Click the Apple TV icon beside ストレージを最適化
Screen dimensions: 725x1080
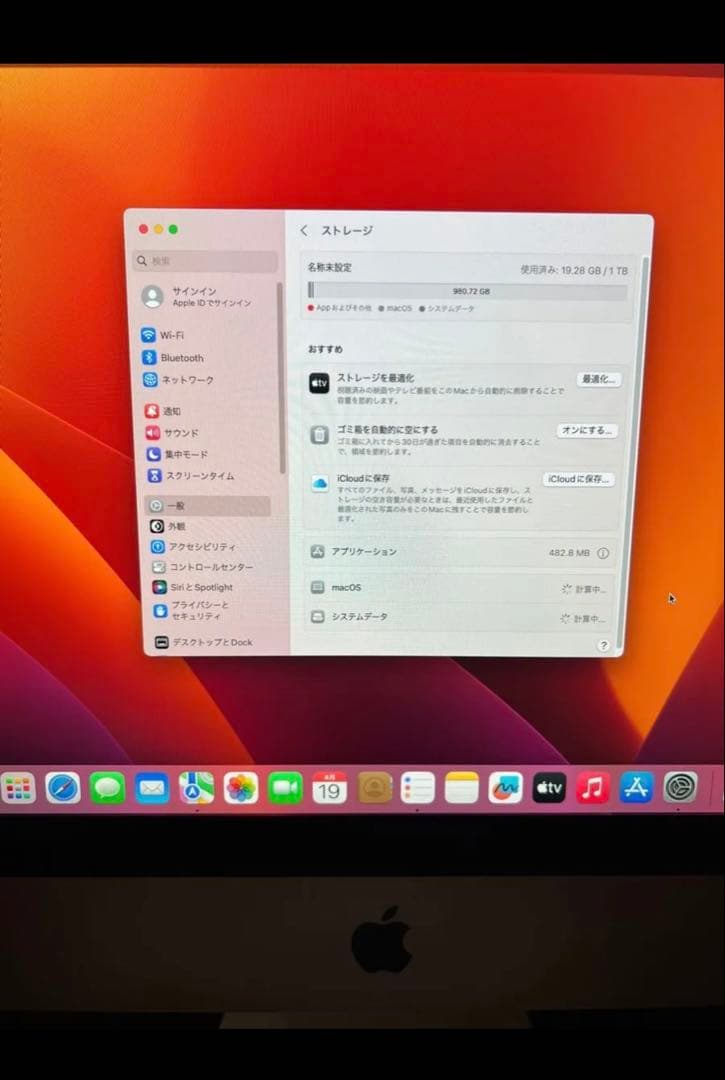[x=319, y=384]
